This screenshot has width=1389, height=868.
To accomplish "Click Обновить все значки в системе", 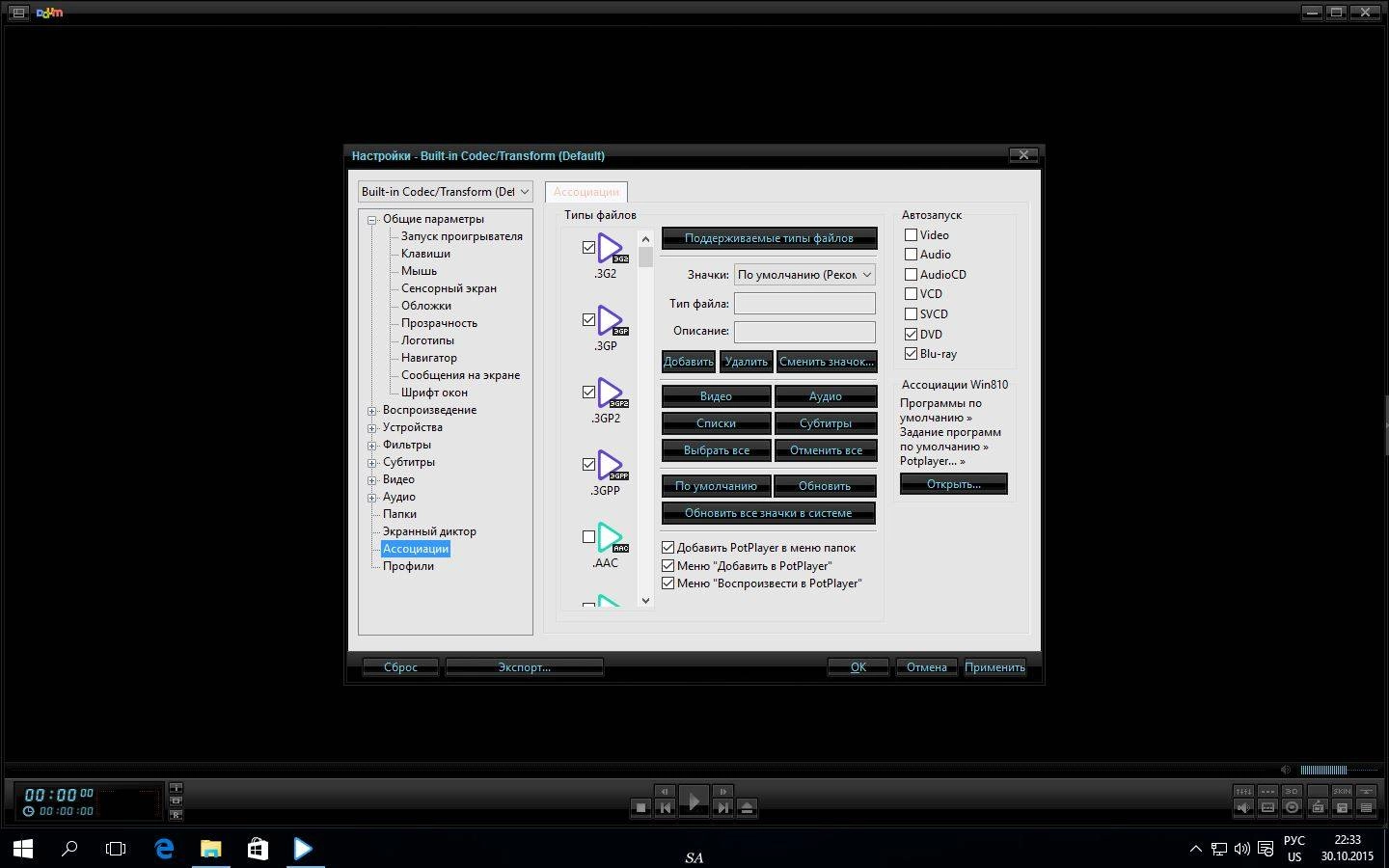I will point(769,513).
